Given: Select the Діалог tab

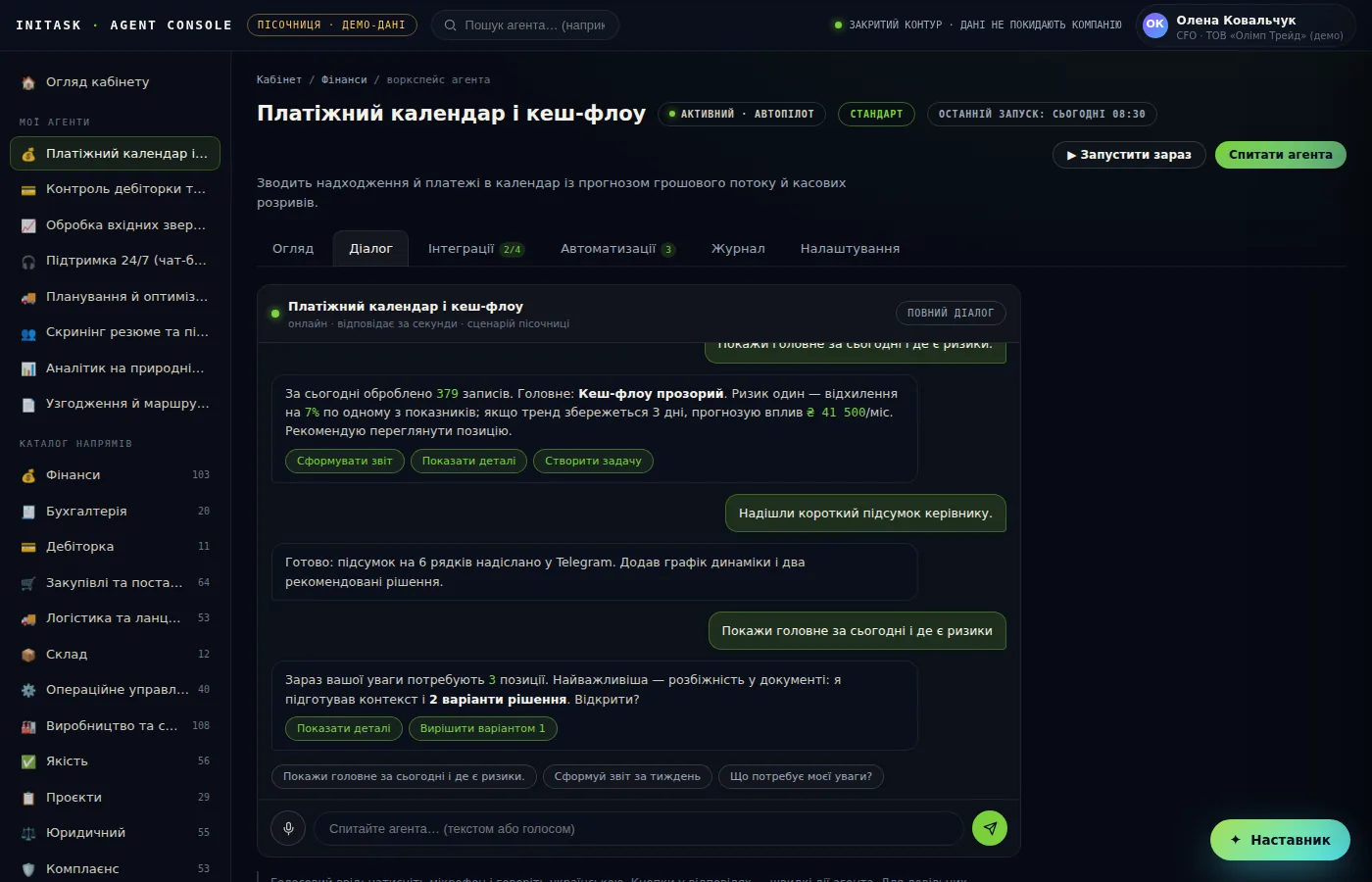Looking at the screenshot, I should coord(370,249).
